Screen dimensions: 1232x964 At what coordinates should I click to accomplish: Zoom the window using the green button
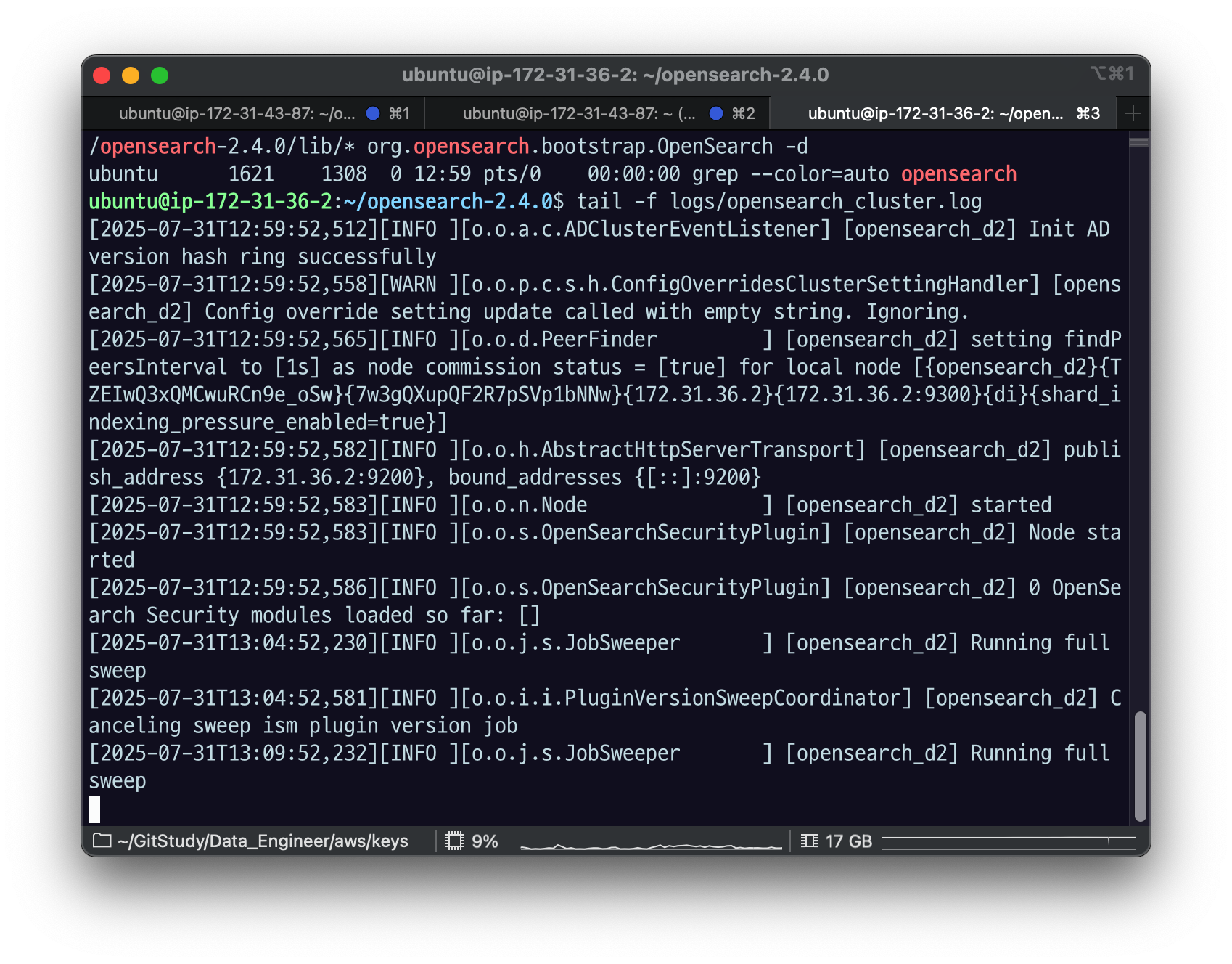point(160,75)
